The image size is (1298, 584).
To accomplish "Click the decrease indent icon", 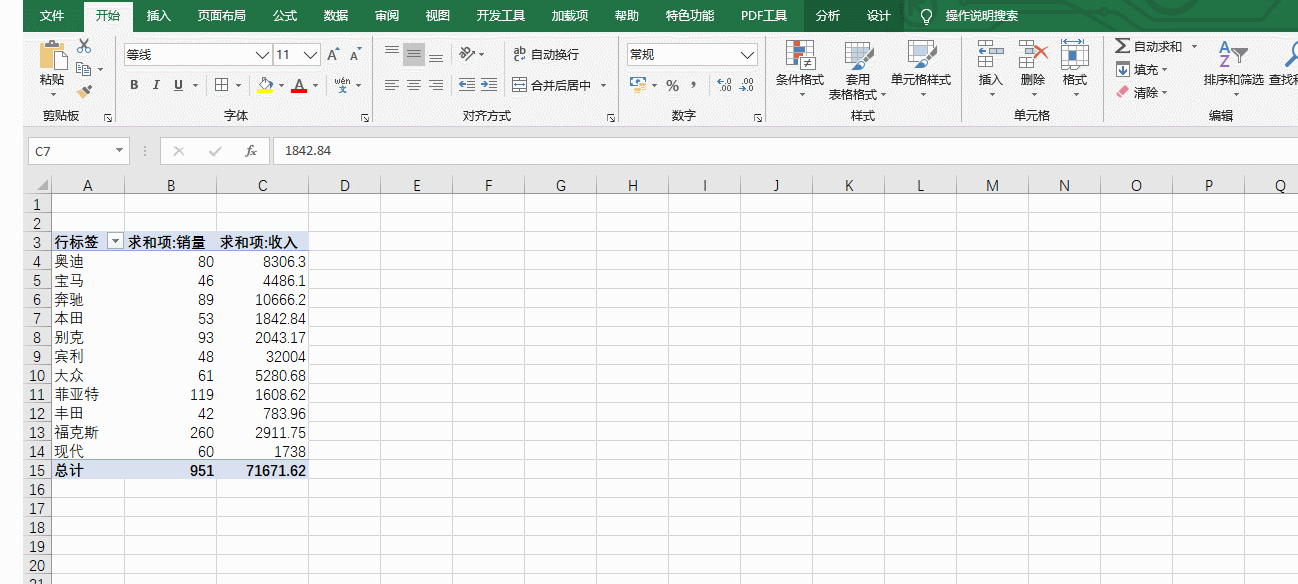I will click(x=466, y=86).
